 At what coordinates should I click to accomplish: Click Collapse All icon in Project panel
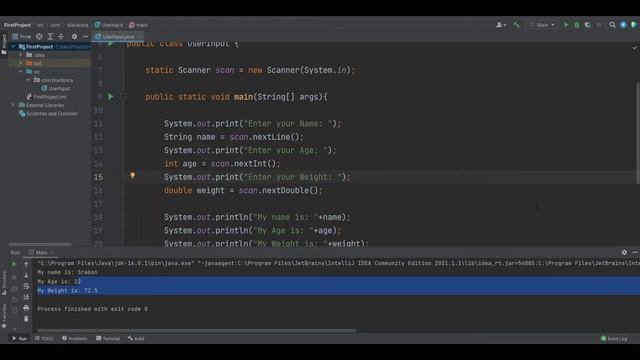coord(61,37)
